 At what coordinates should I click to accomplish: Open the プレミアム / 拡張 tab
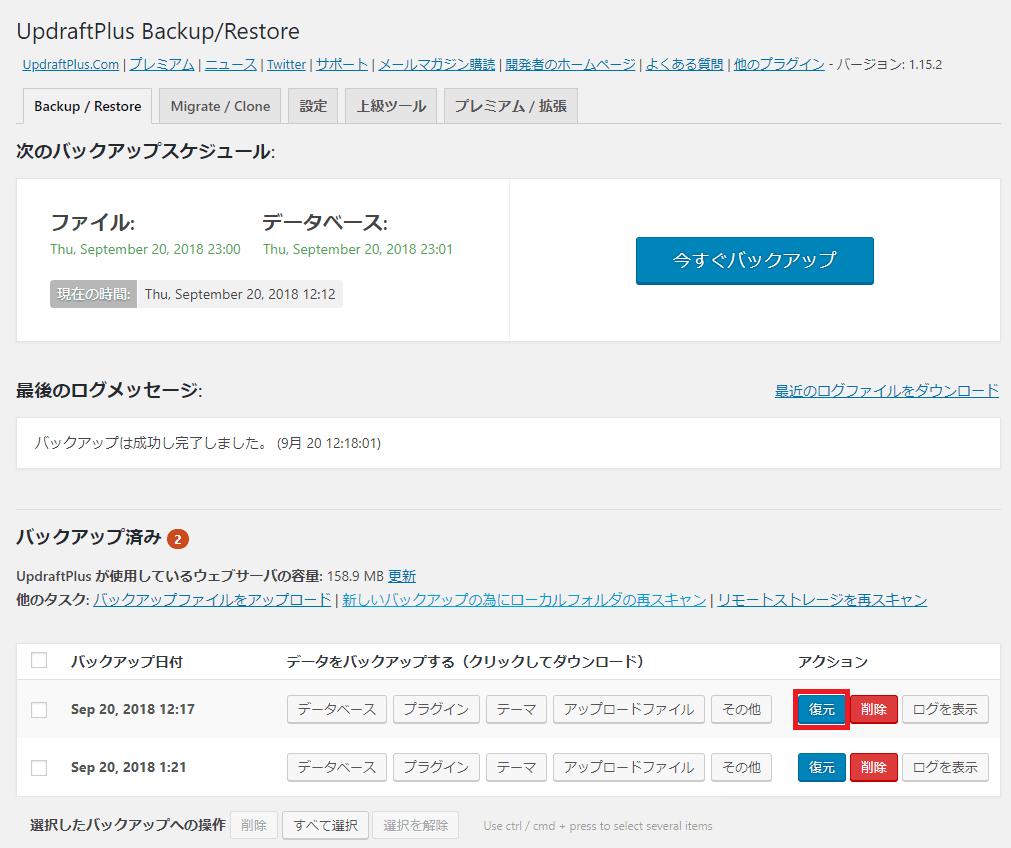(510, 104)
